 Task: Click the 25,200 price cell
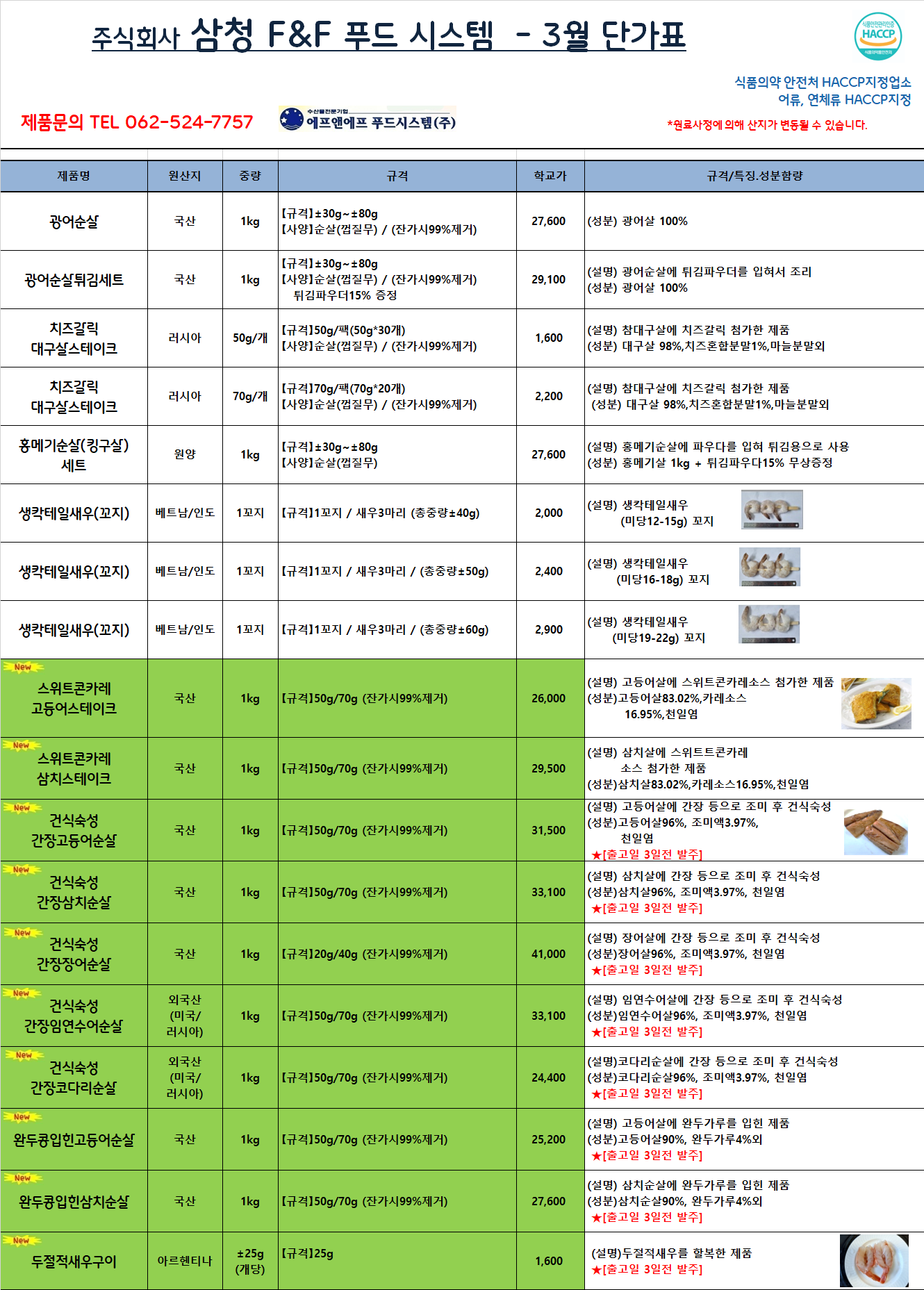coord(549,1139)
